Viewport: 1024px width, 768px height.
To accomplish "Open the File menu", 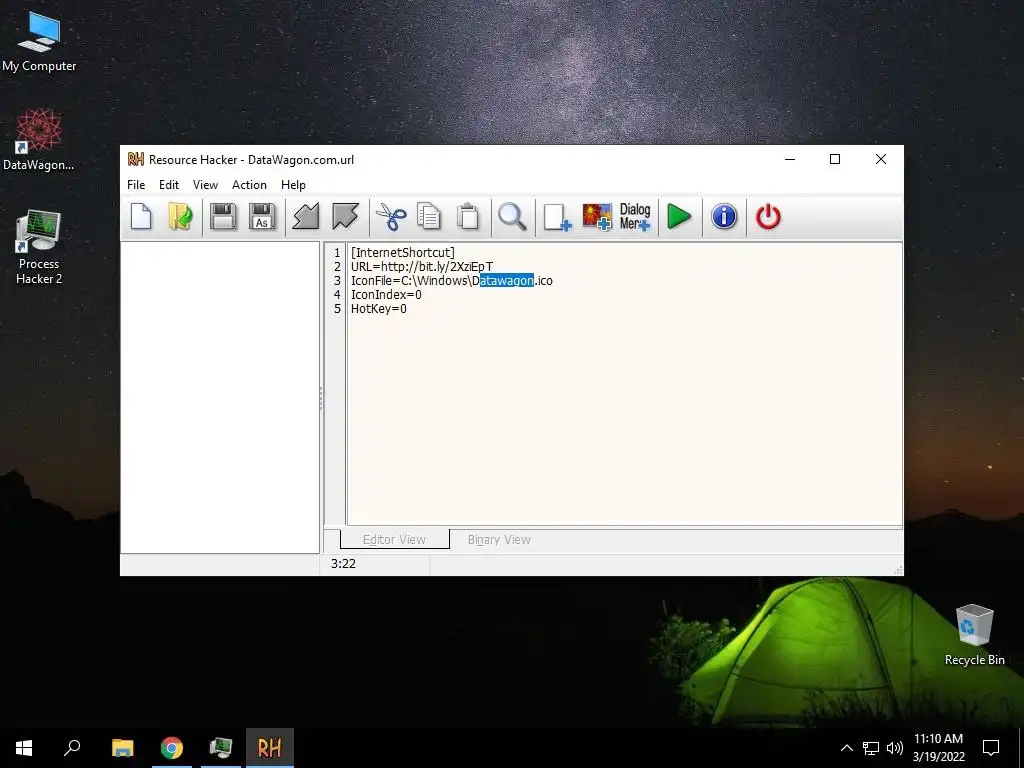I will [136, 185].
